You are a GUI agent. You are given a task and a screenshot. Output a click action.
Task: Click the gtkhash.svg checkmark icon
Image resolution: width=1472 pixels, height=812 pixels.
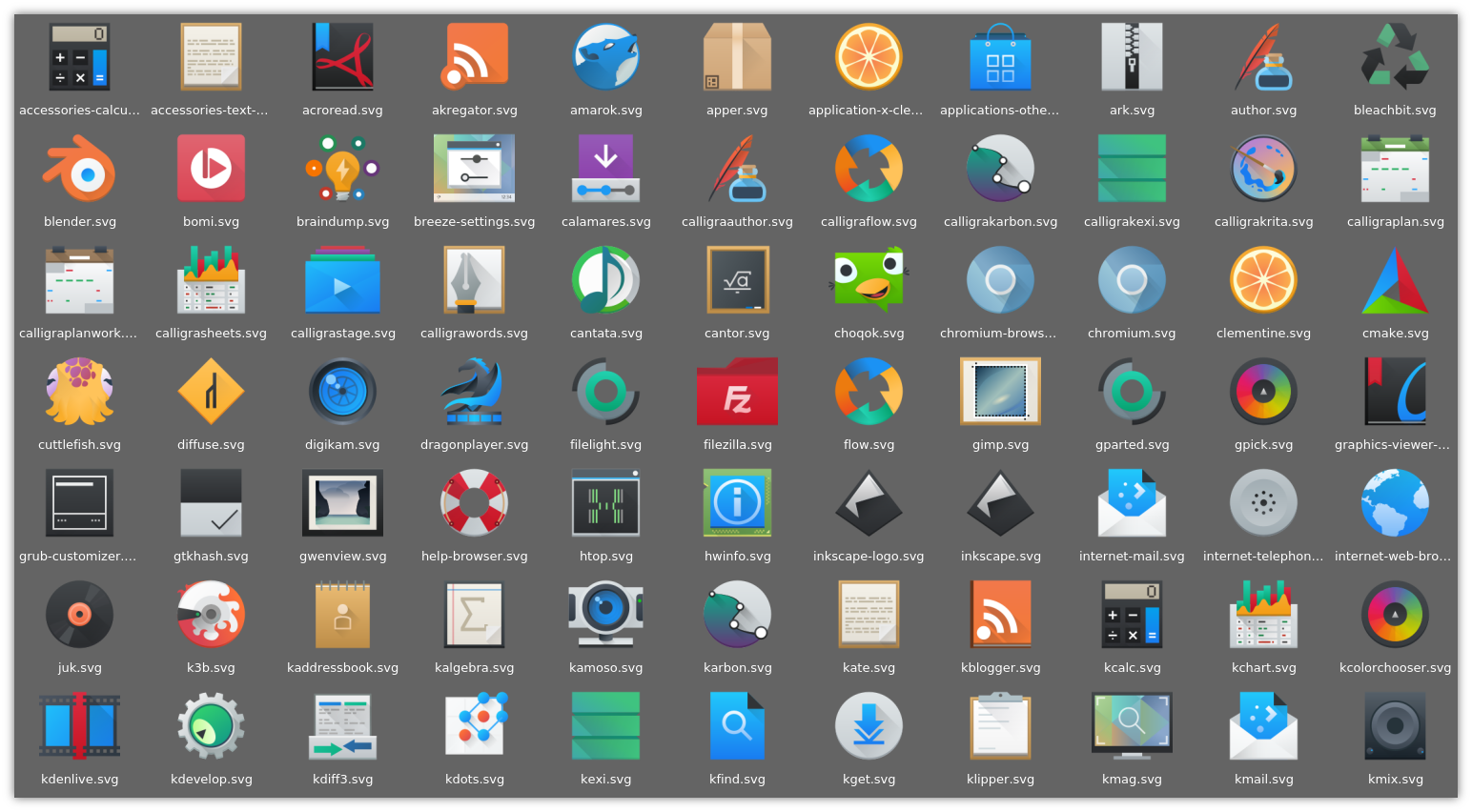(x=211, y=502)
